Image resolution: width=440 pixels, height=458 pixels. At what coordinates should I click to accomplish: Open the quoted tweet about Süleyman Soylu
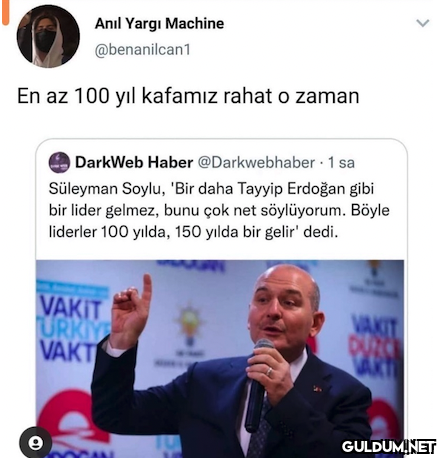point(221,298)
